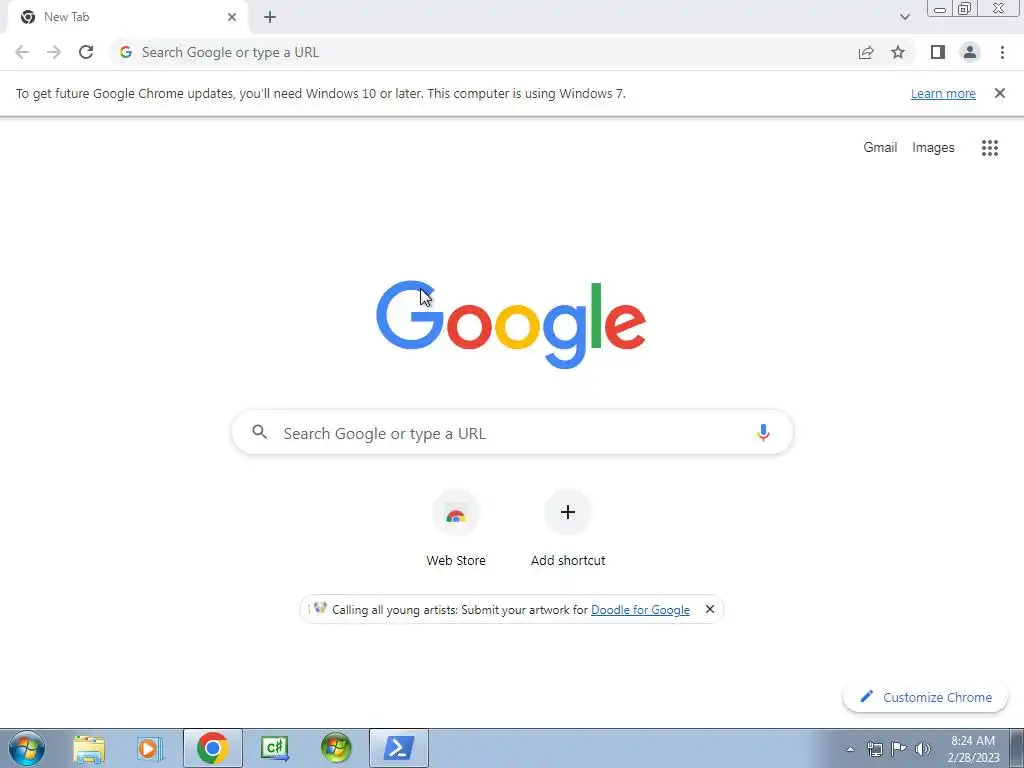
Task: Open the Windows Start menu
Action: (27, 748)
